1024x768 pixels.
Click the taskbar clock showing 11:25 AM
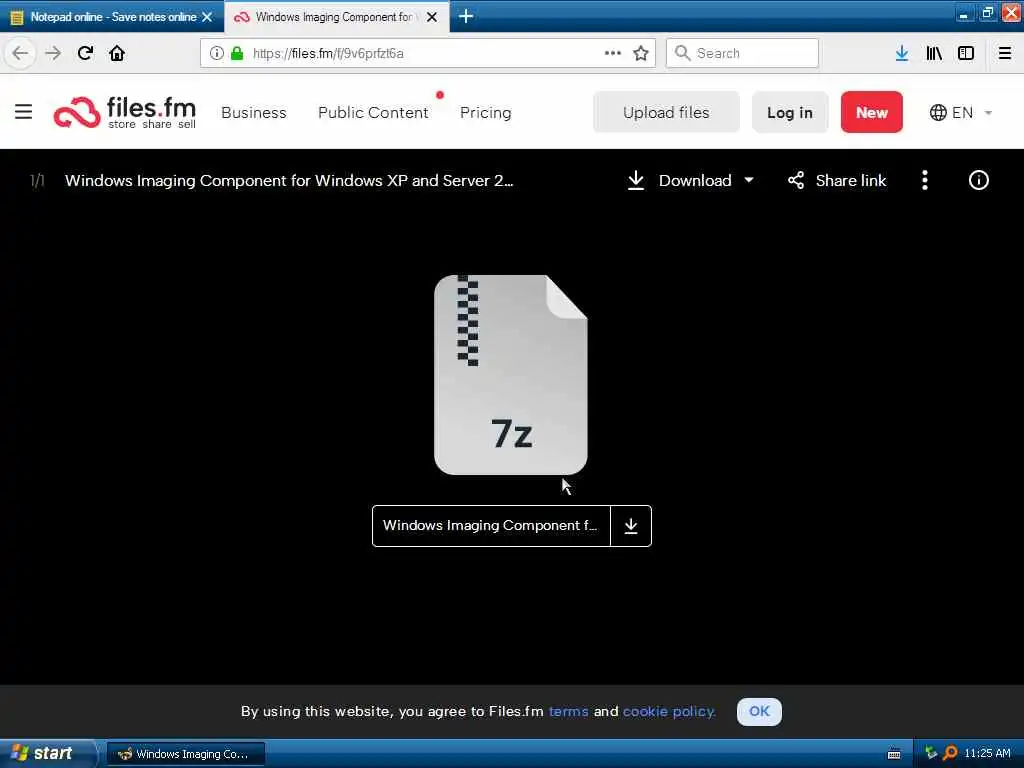point(987,753)
